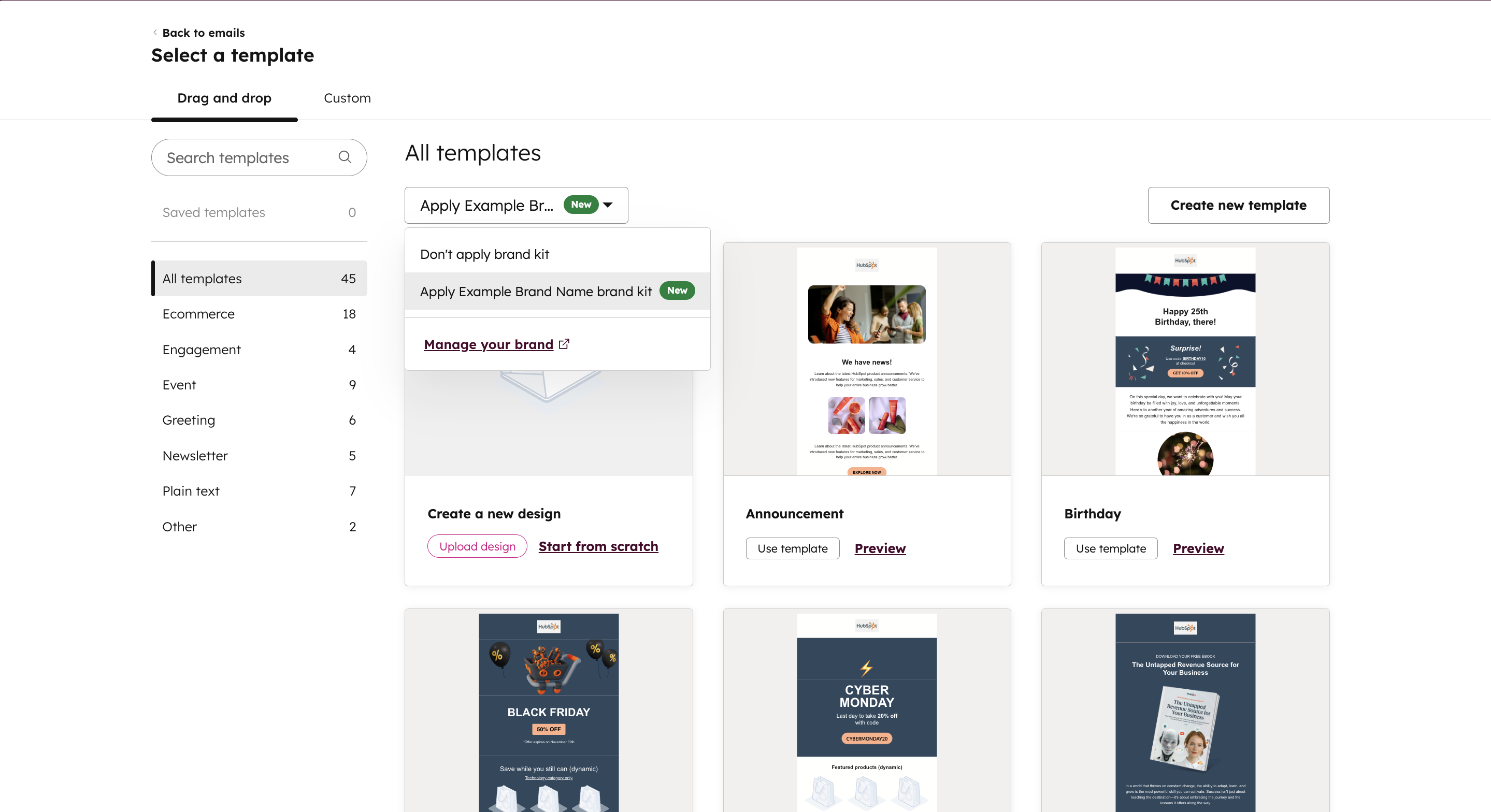Open the Black Friday template thumbnail

pos(548,712)
